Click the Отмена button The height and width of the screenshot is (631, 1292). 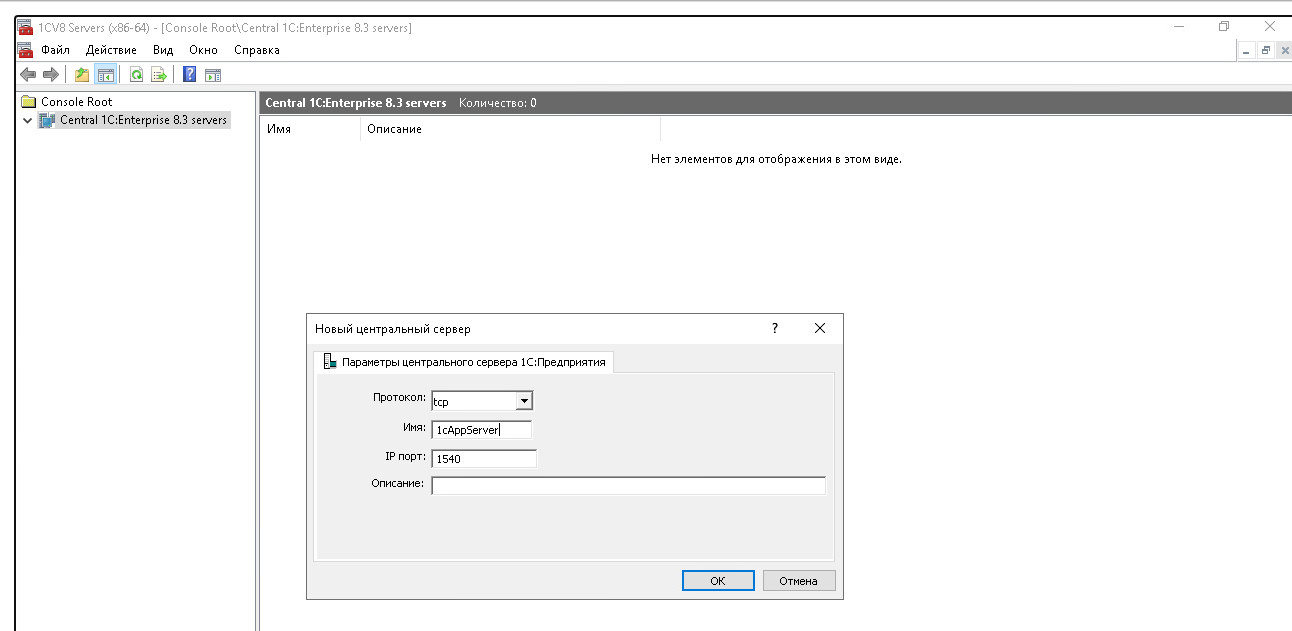pos(799,581)
